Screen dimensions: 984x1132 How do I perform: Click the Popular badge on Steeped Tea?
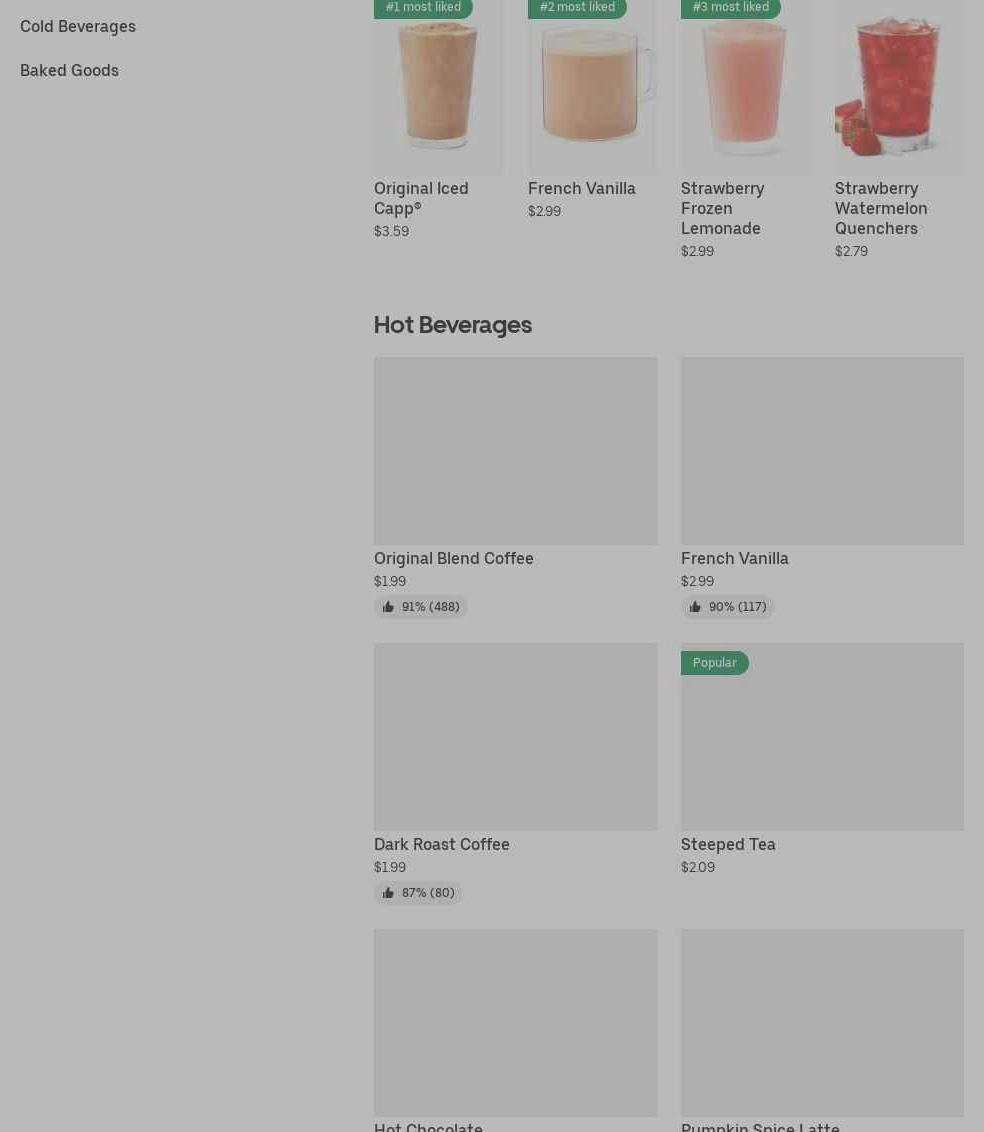715,663
